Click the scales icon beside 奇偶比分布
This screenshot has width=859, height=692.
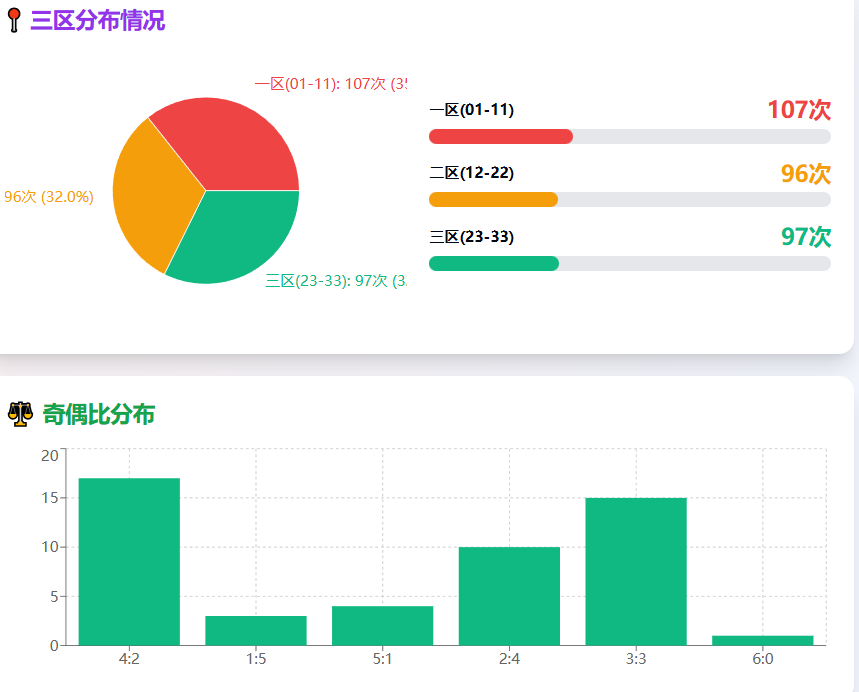[x=20, y=414]
